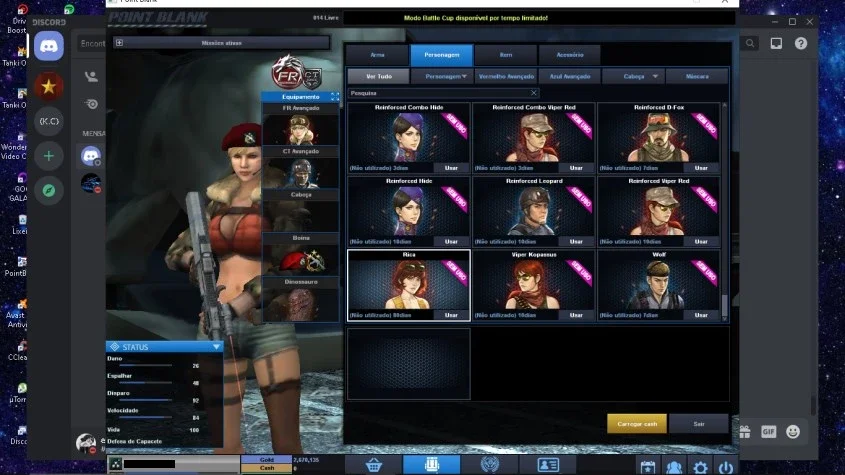Open Discord friends icon in sidebar

point(91,77)
